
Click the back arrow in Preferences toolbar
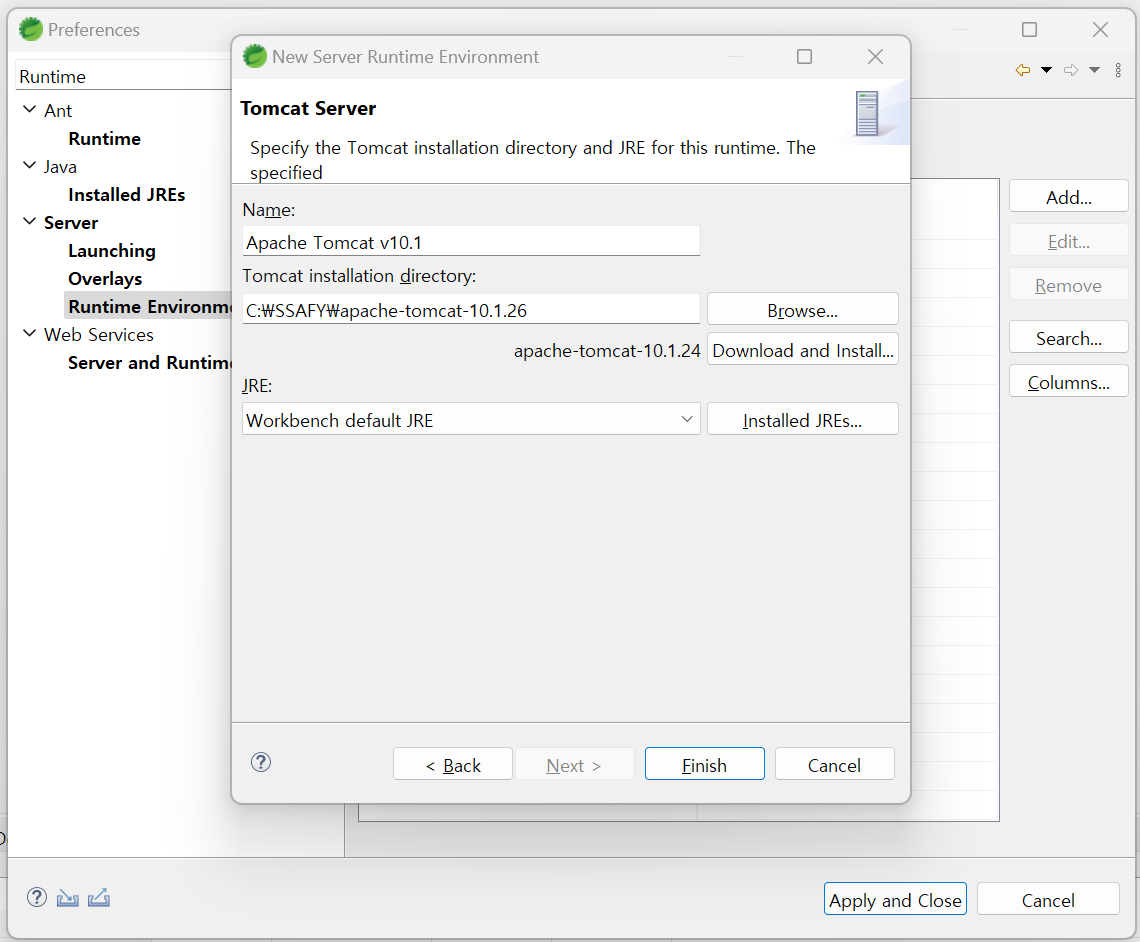1023,70
